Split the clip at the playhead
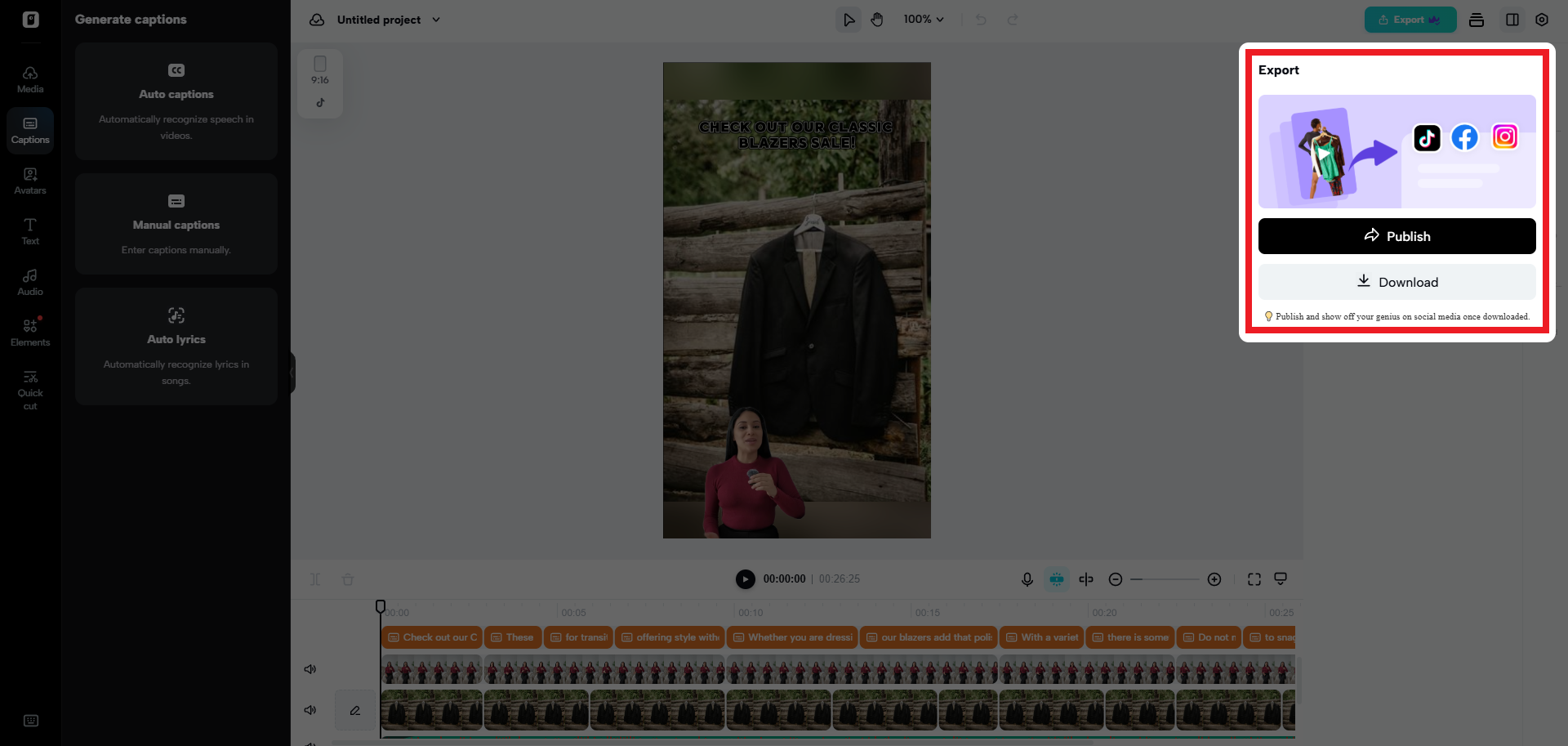The image size is (1568, 746). tap(1086, 578)
